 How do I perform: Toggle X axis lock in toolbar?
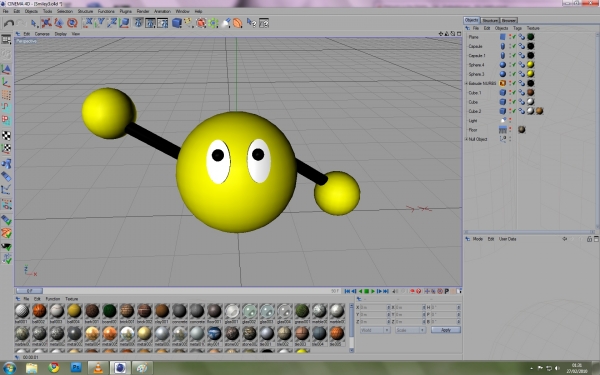[x=88, y=23]
